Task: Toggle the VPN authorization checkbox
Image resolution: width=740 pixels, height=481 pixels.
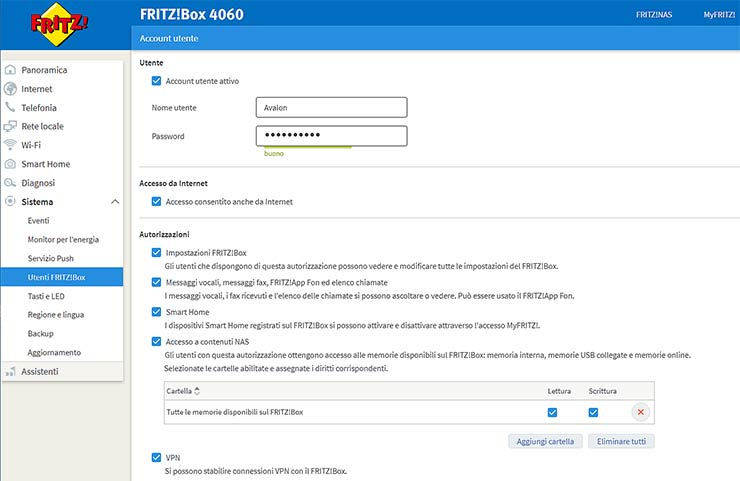Action: 156,458
